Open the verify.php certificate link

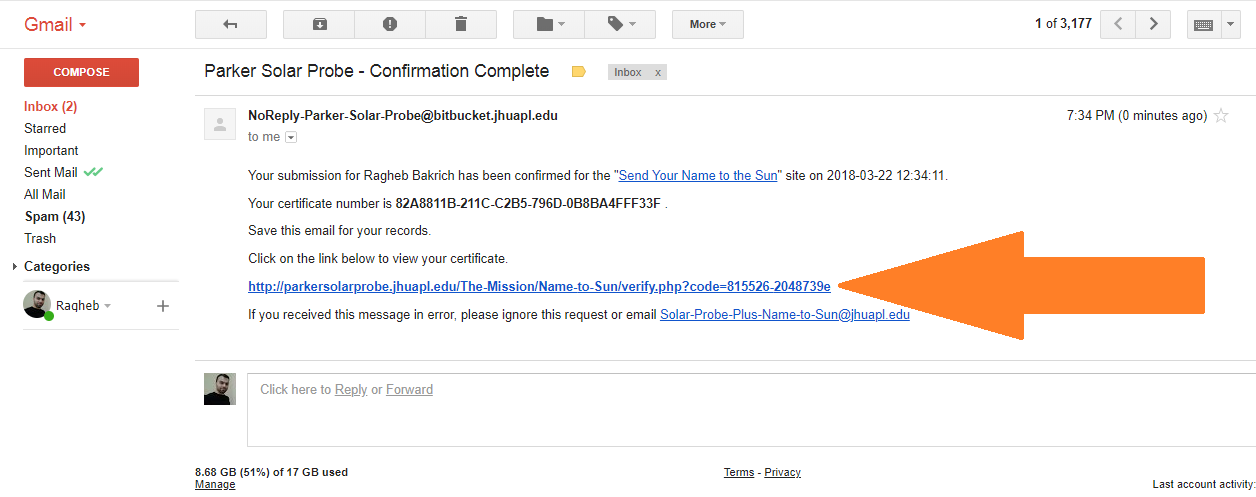click(539, 287)
